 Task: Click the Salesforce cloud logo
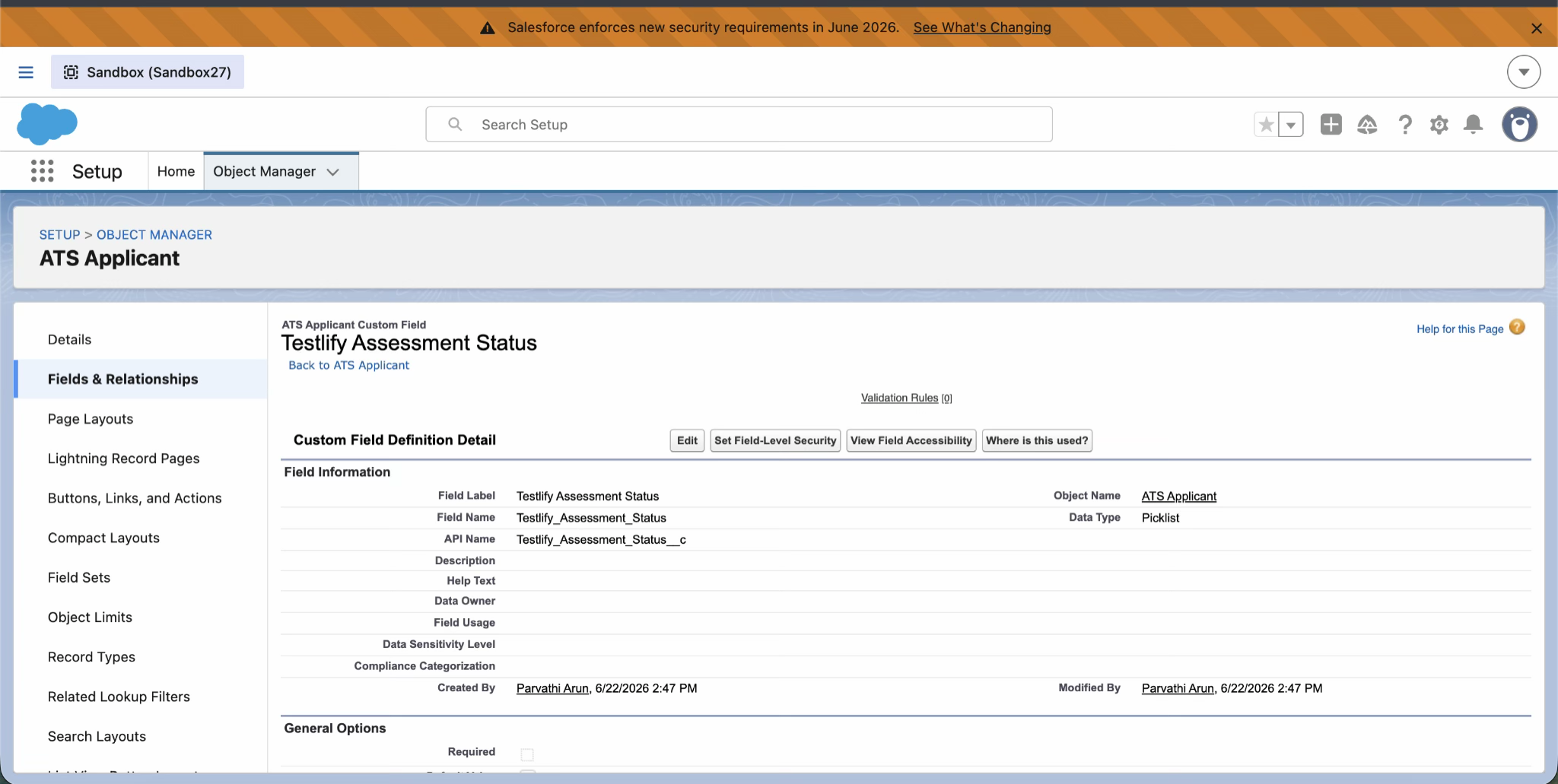[x=47, y=124]
